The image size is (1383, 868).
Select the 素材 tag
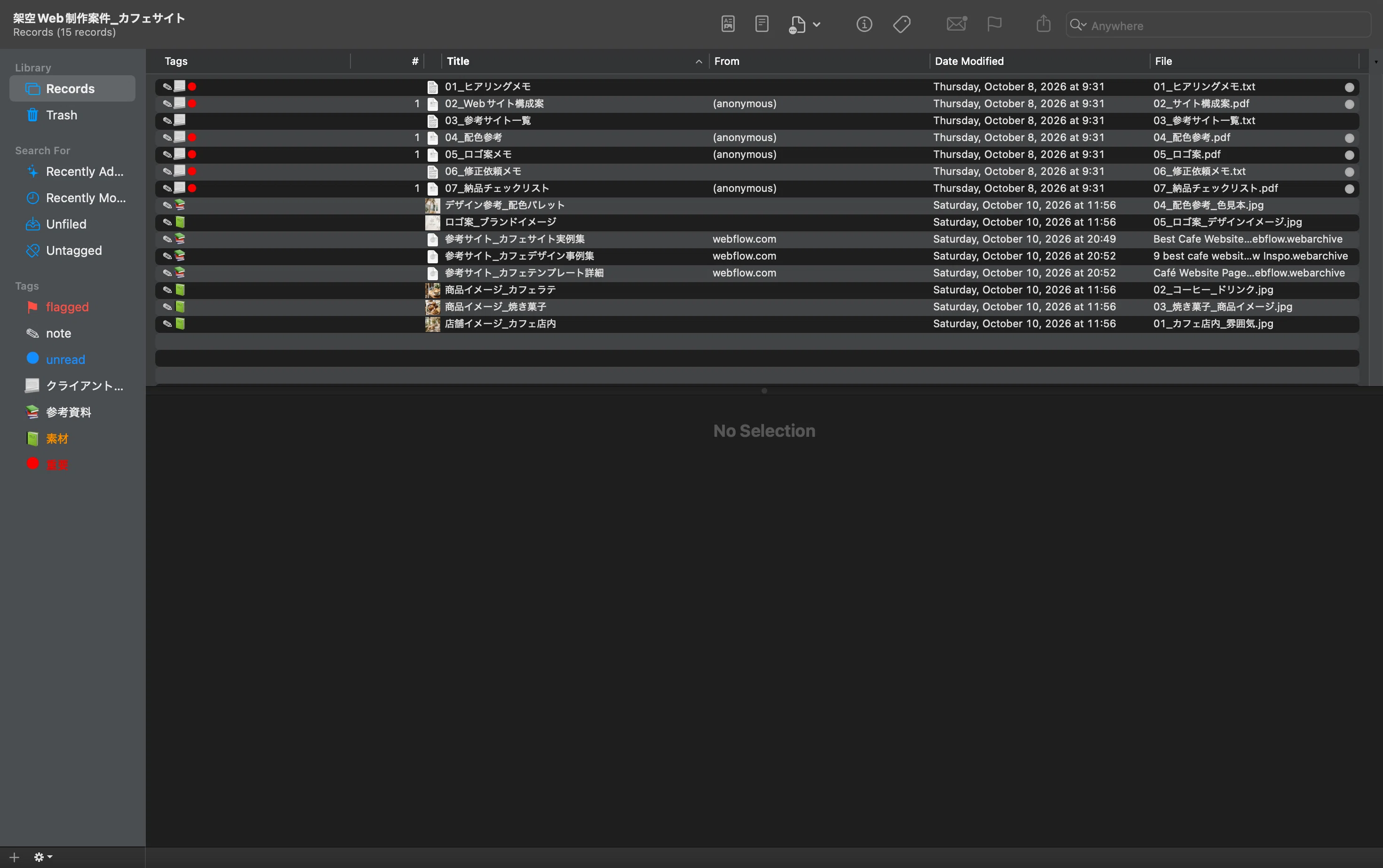[x=72, y=439]
